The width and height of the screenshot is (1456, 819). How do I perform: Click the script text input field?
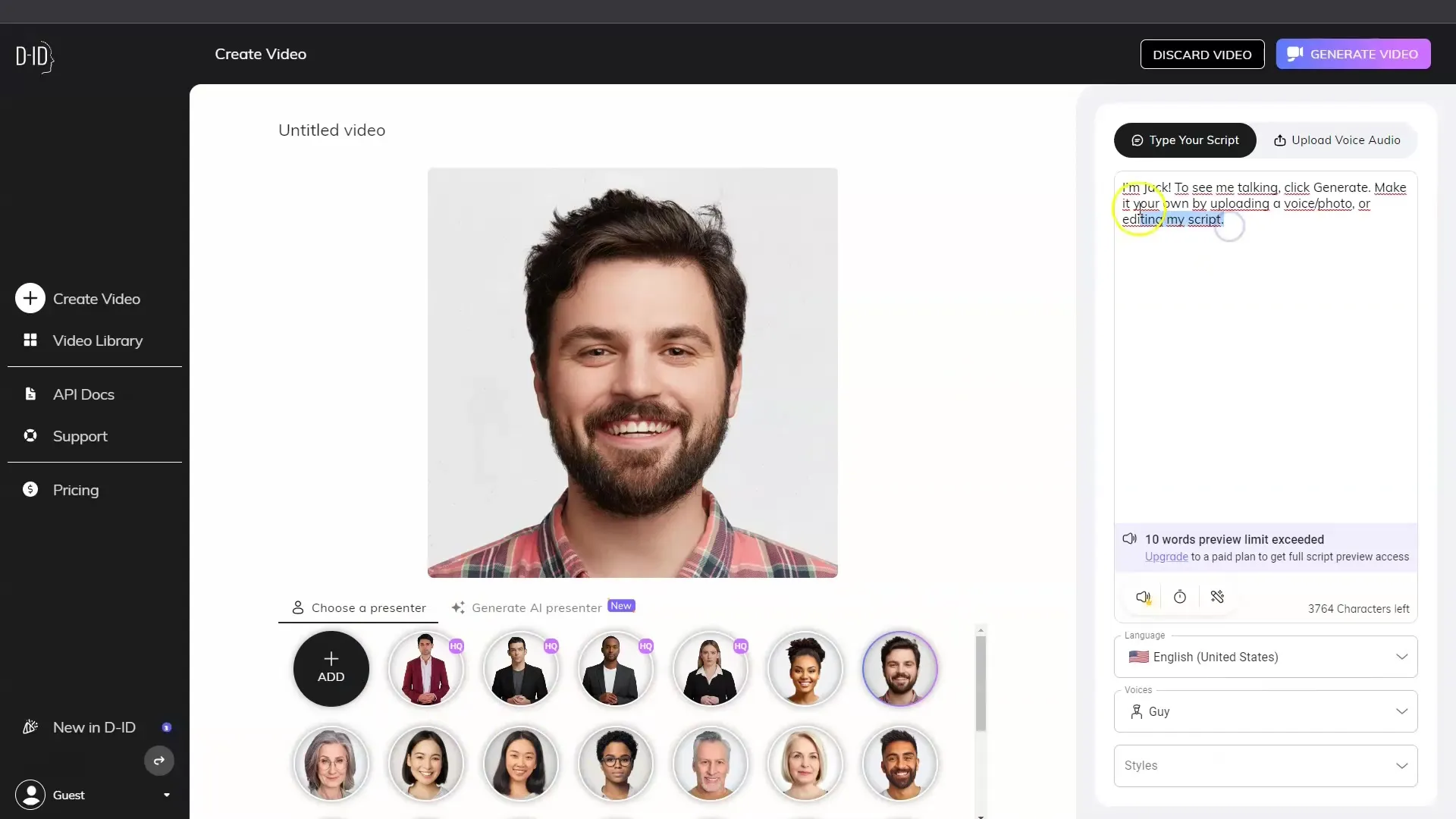click(x=1265, y=350)
